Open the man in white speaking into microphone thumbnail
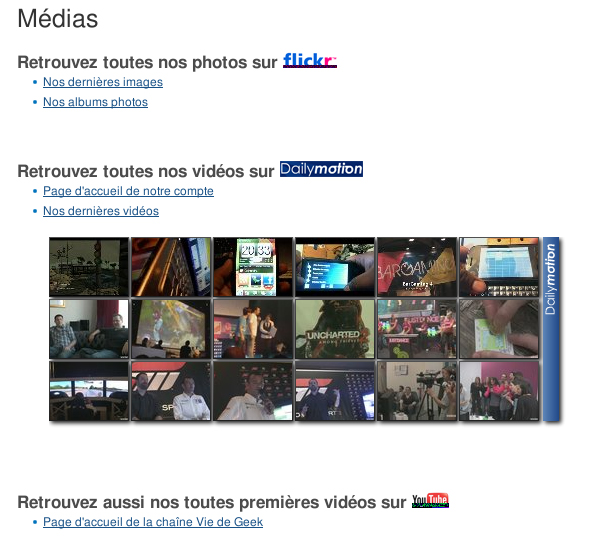 [x=253, y=391]
